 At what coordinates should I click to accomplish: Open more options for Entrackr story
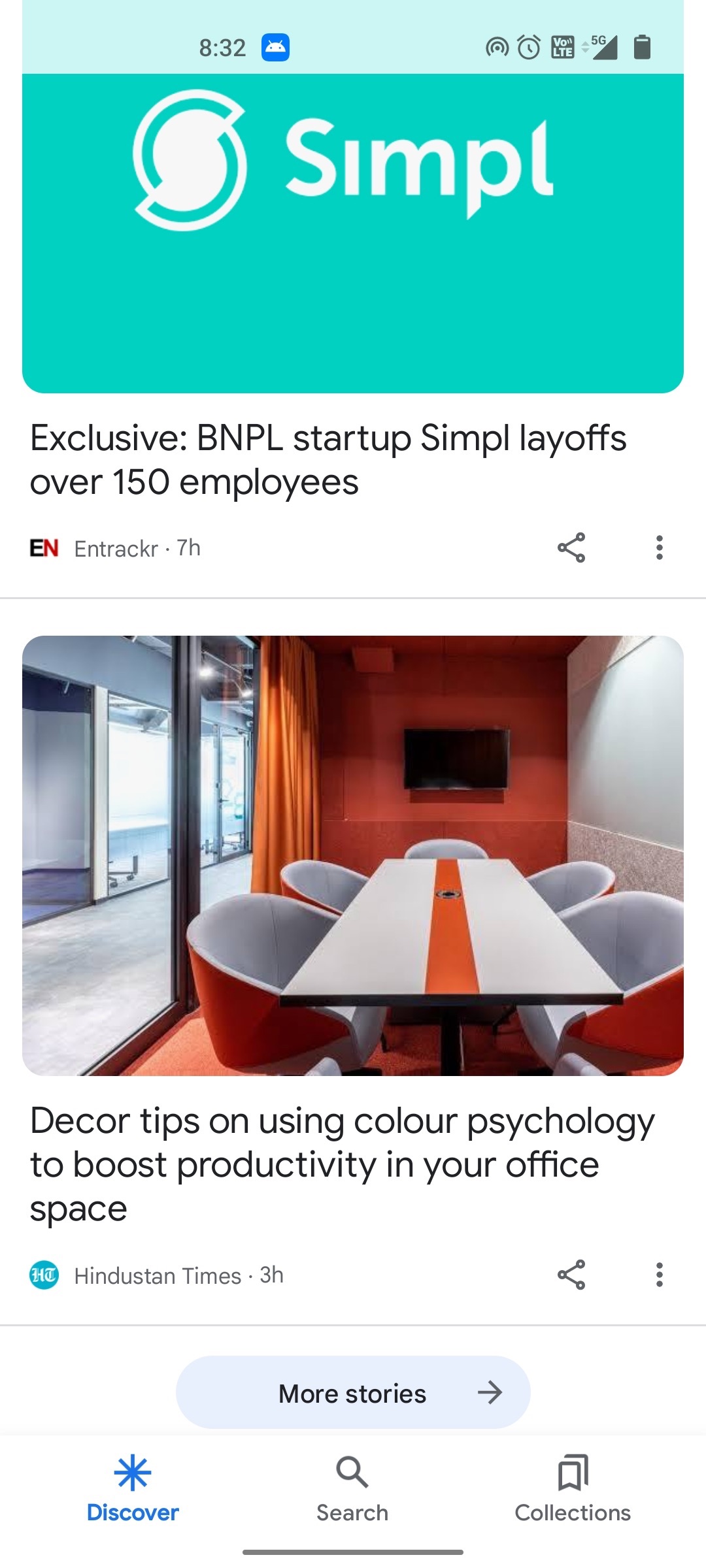pyautogui.click(x=659, y=547)
